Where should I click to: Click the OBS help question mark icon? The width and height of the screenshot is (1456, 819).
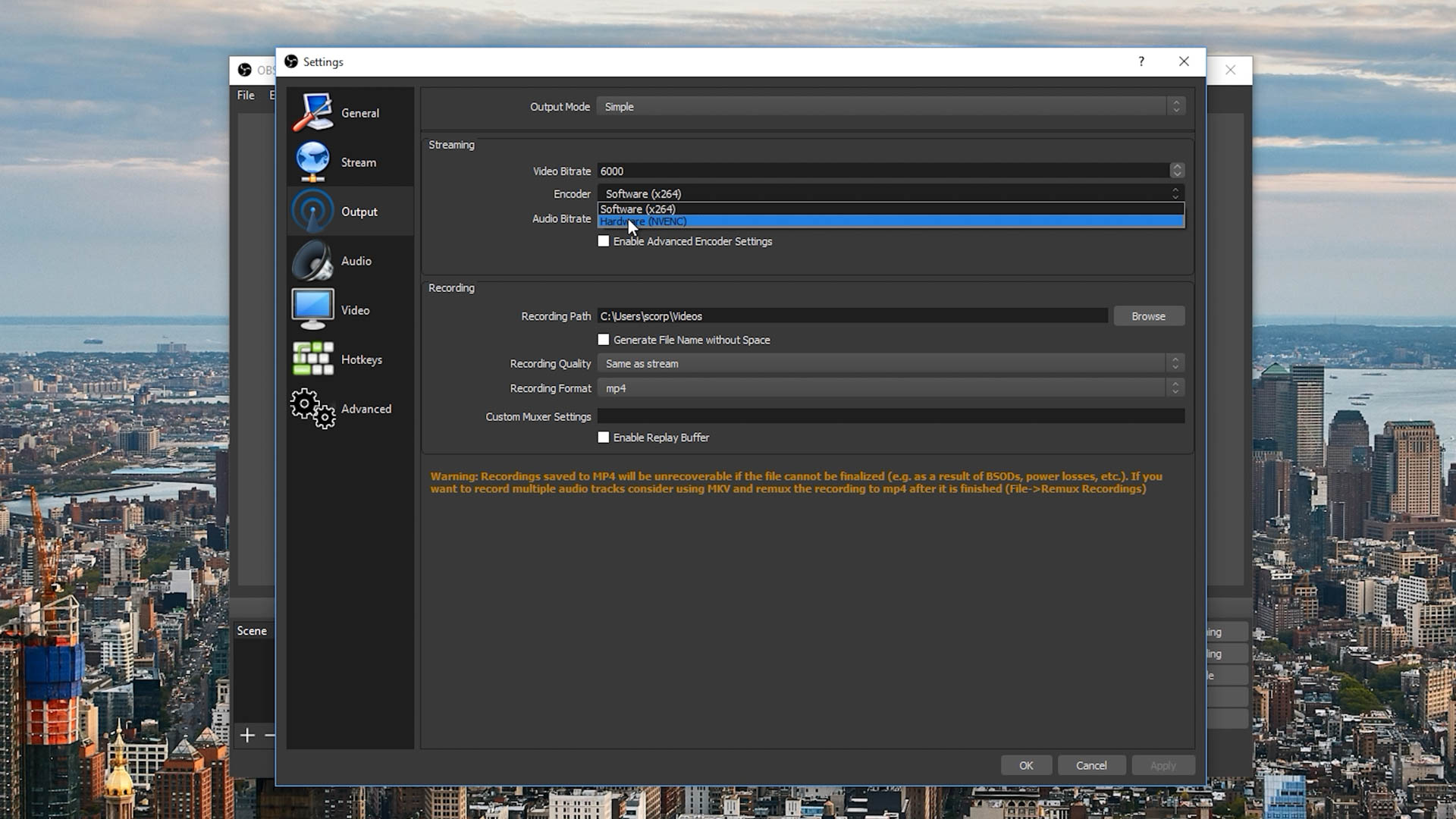(x=1142, y=61)
